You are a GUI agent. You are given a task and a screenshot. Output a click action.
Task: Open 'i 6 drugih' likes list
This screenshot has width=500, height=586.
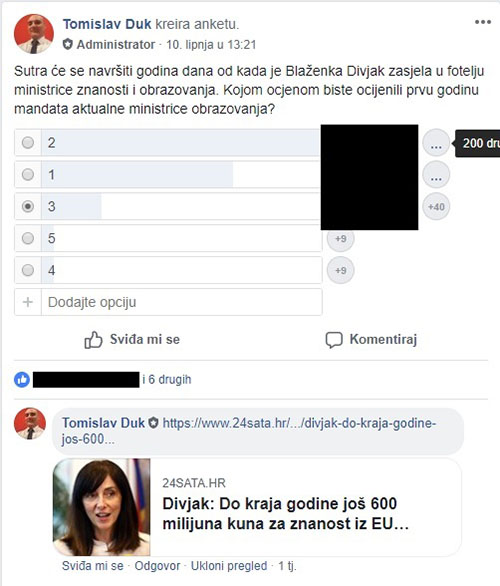pyautogui.click(x=167, y=380)
